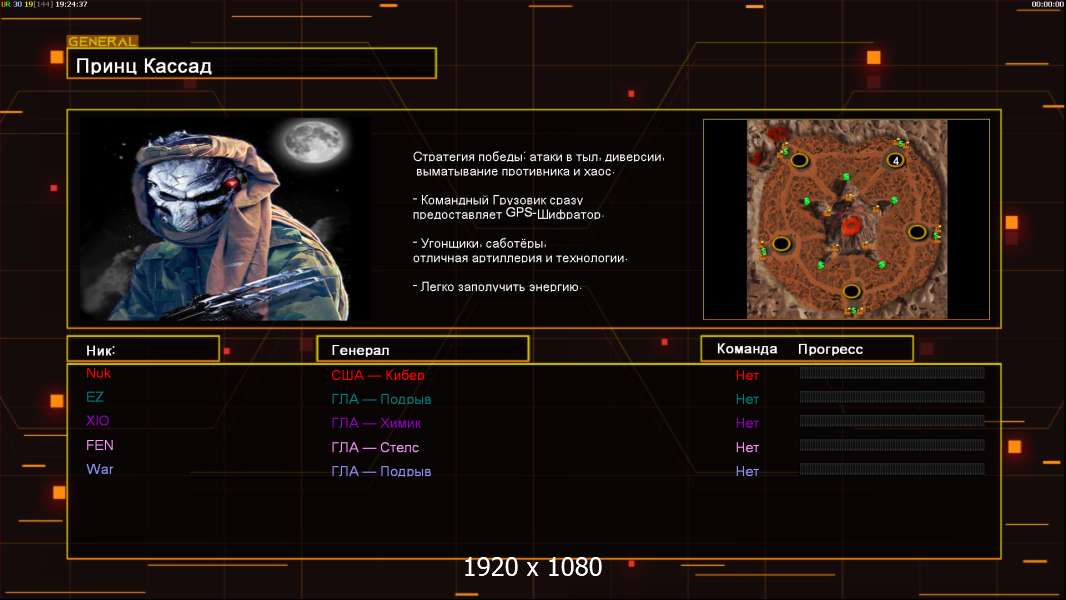Screen dimensions: 1066x600
Task: Click the red crater at the minimap center
Action: [851, 225]
